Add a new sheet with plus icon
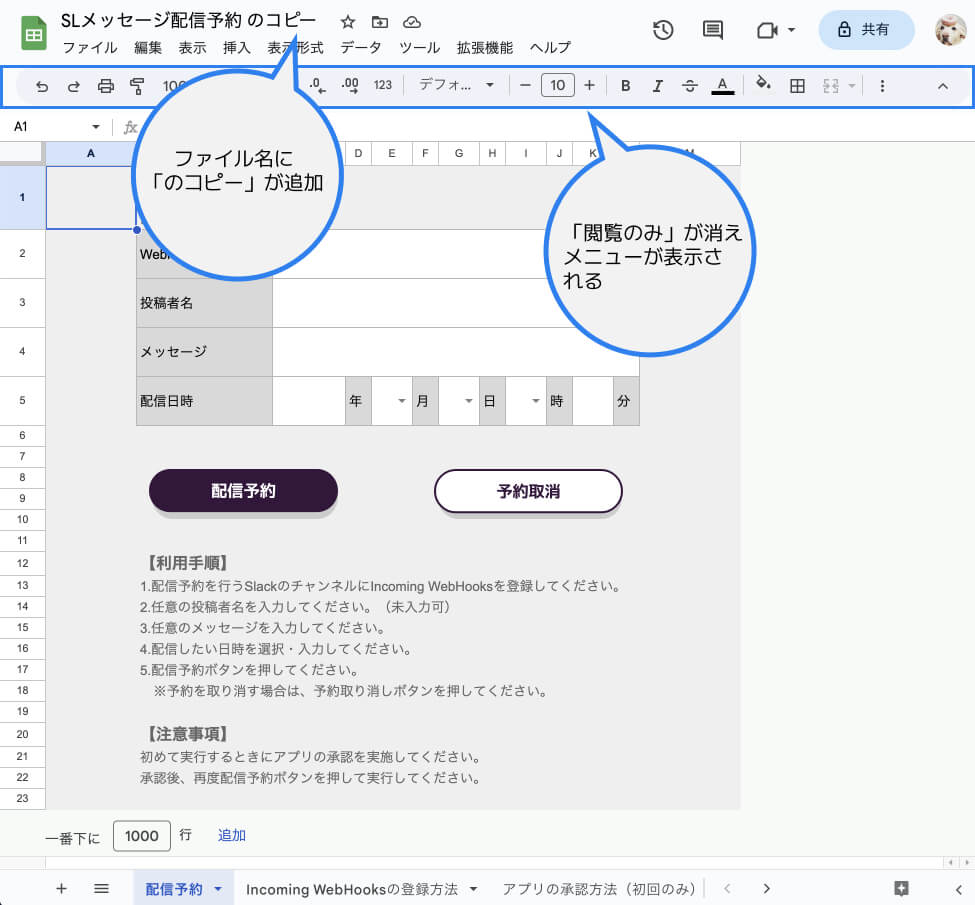This screenshot has width=975, height=905. click(62, 889)
